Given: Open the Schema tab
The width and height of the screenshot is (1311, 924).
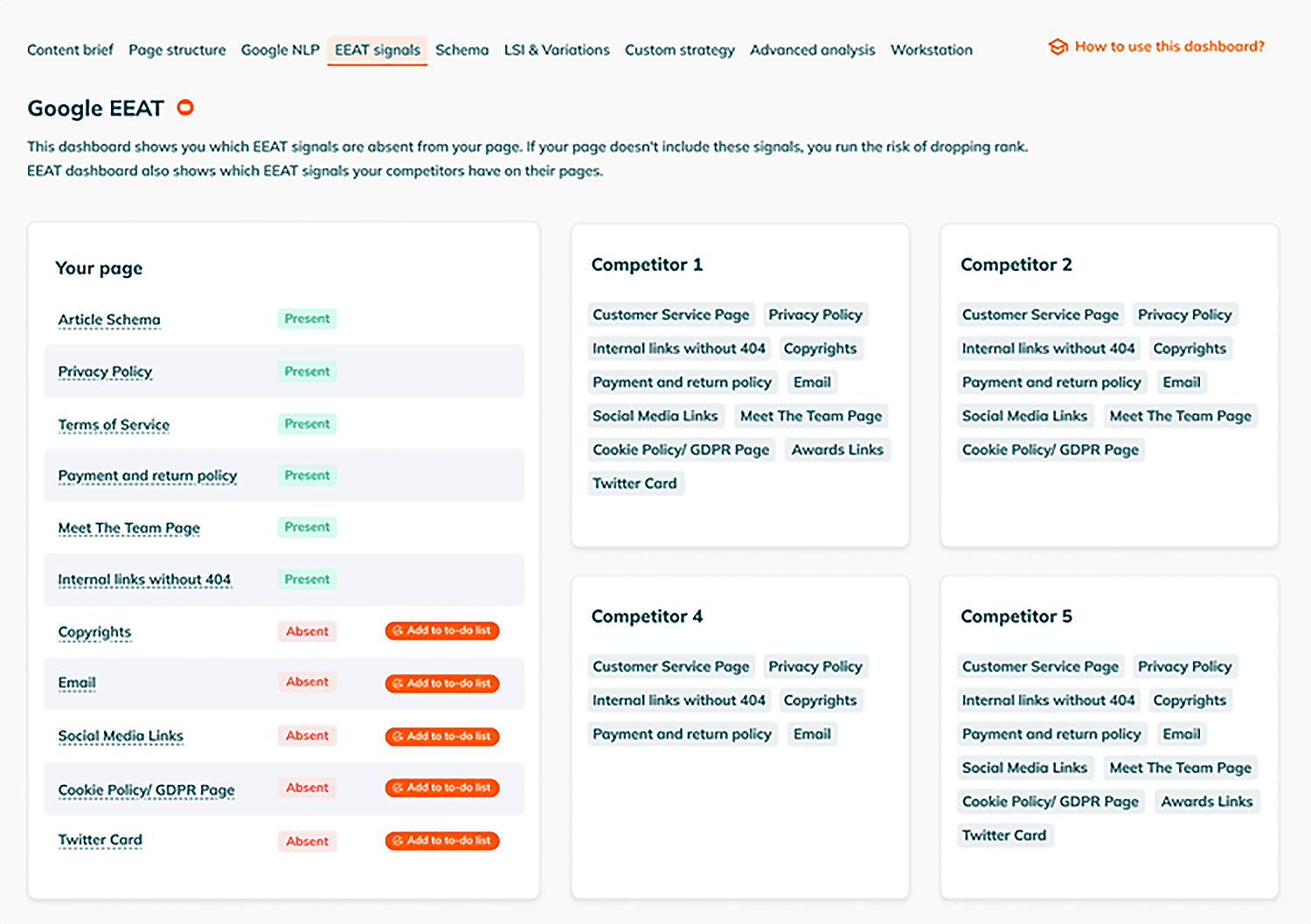Looking at the screenshot, I should point(462,50).
